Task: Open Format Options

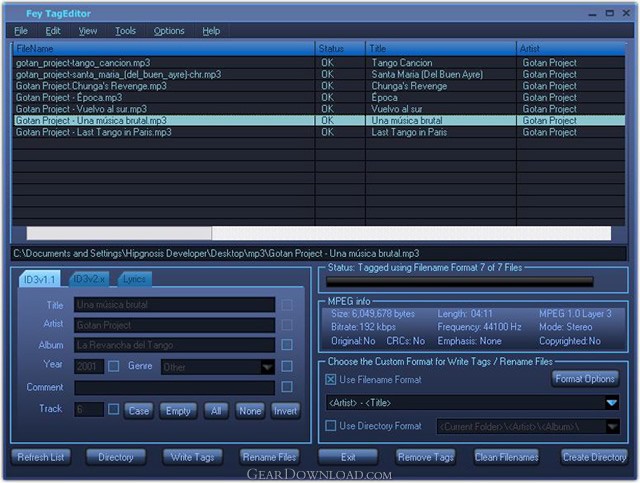Action: tap(584, 379)
